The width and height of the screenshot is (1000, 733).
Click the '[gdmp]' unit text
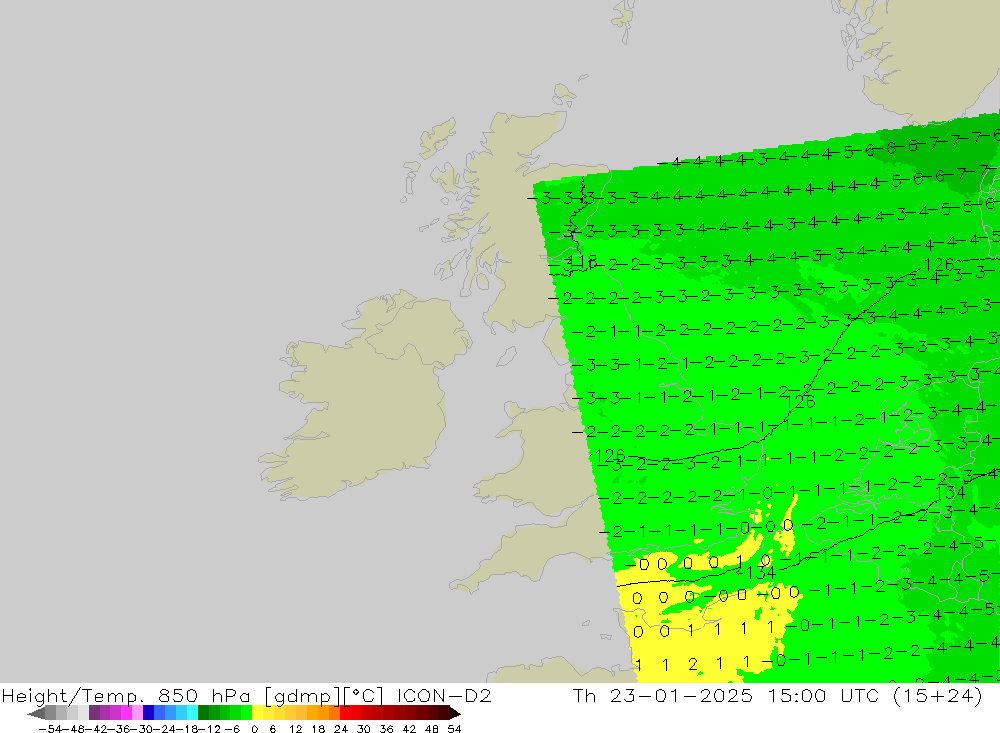point(302,695)
